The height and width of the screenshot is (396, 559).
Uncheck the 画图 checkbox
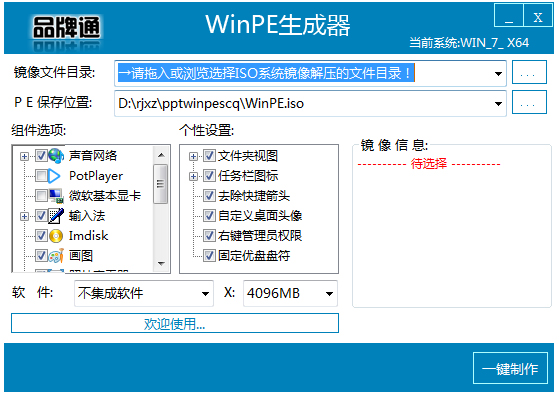tap(41, 256)
